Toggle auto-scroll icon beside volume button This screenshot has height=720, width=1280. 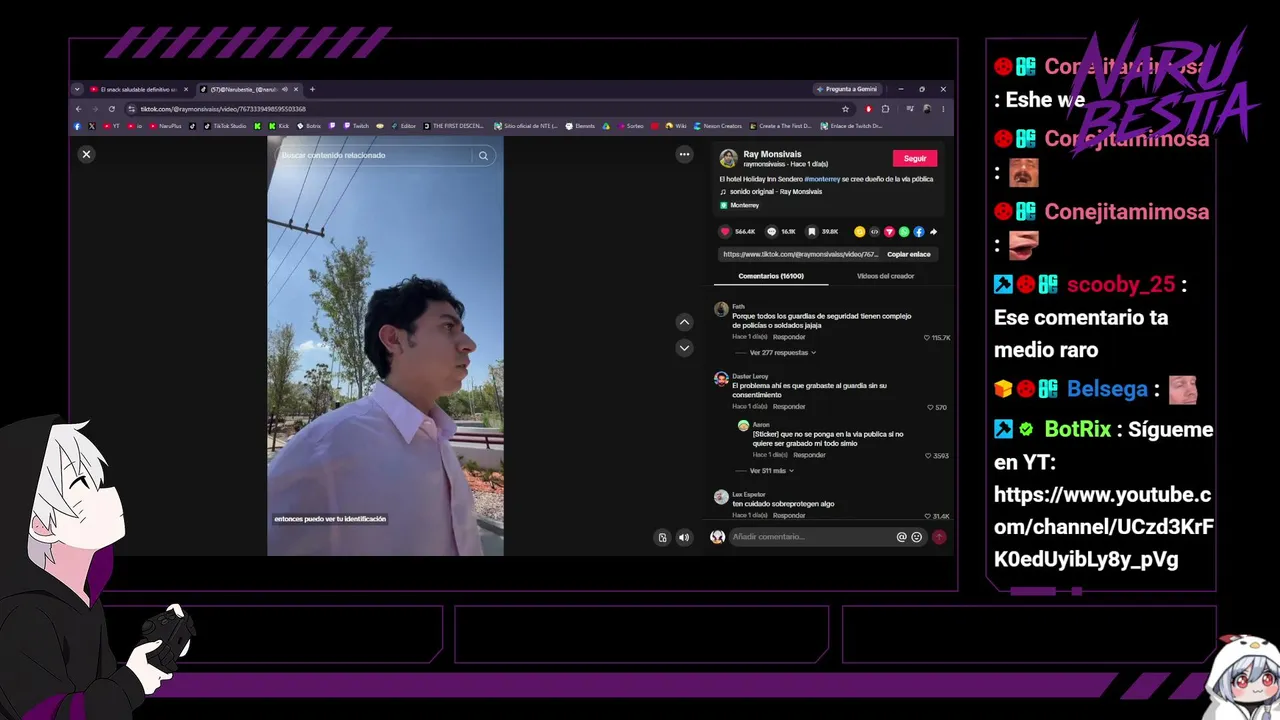662,537
